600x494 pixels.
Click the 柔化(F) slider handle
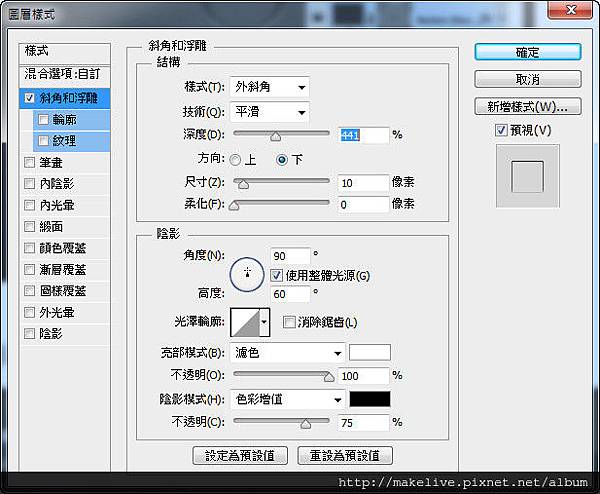pyautogui.click(x=234, y=206)
